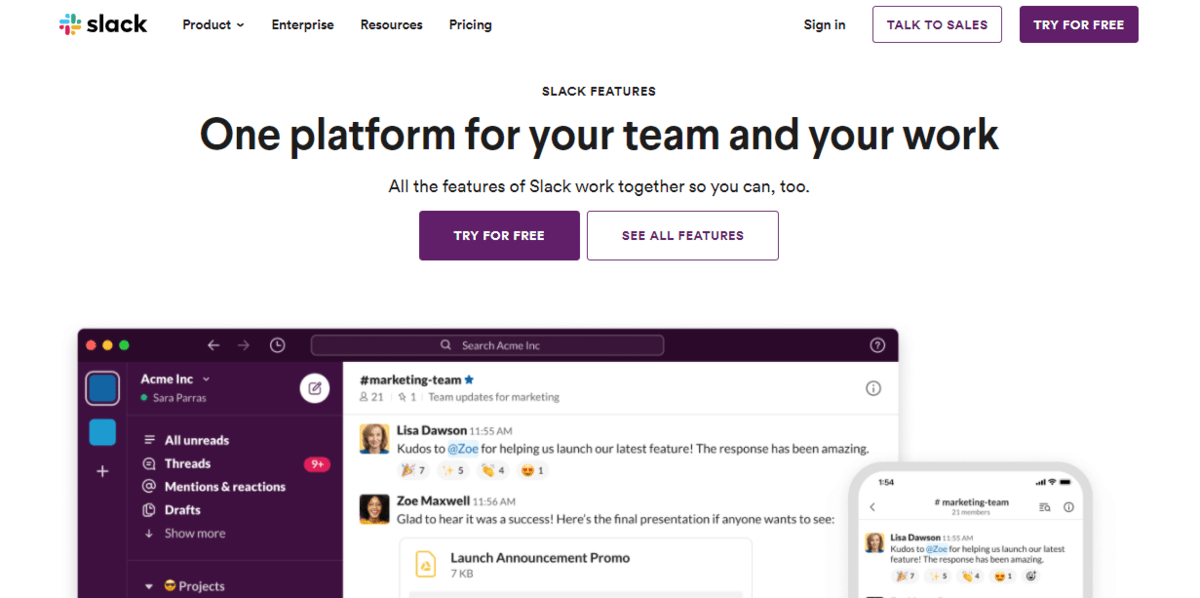The height and width of the screenshot is (598, 1200).
Task: Click the Slack logo in header
Action: pos(103,24)
